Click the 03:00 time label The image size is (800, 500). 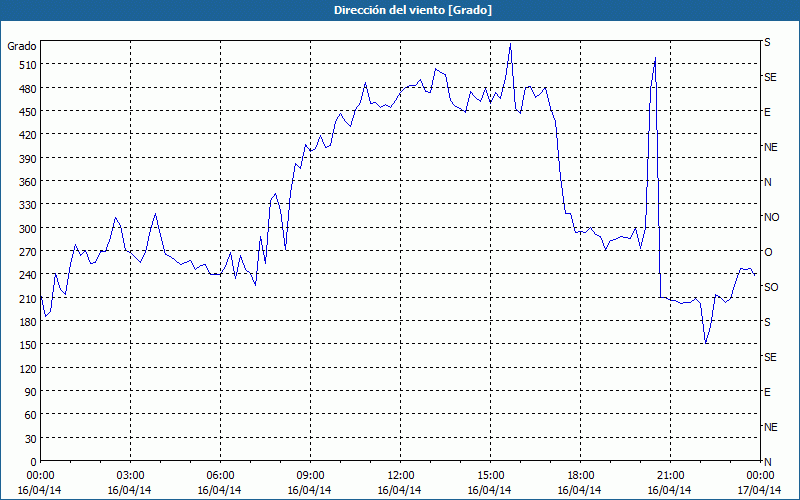[130, 476]
